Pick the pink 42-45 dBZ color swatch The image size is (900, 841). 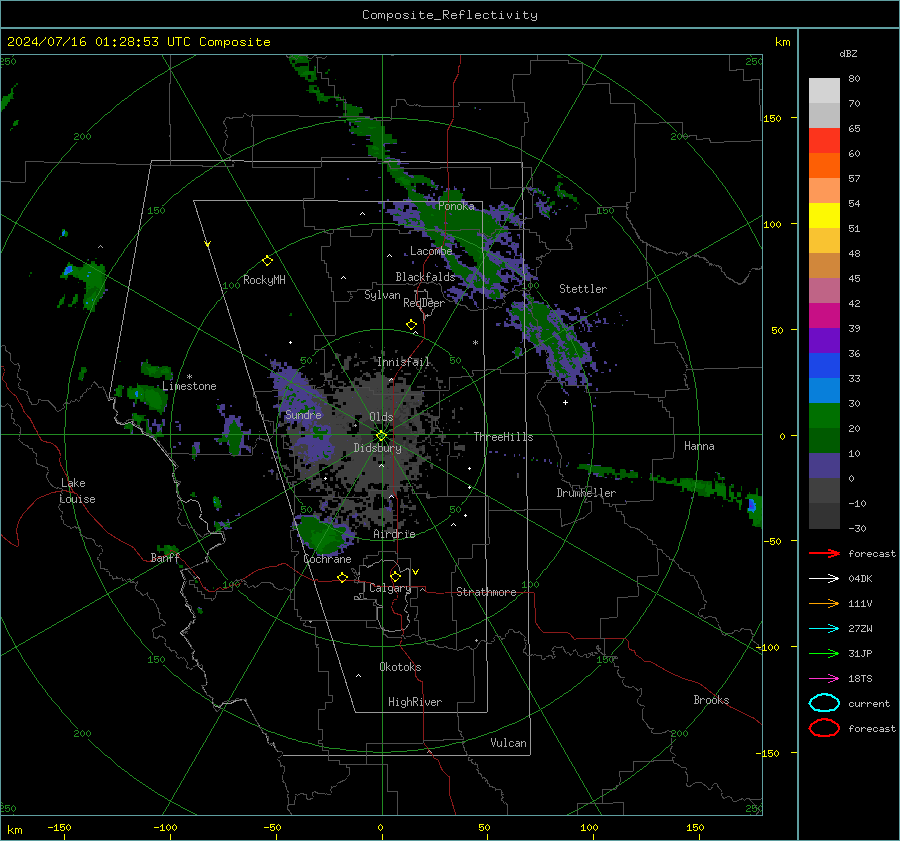click(824, 291)
